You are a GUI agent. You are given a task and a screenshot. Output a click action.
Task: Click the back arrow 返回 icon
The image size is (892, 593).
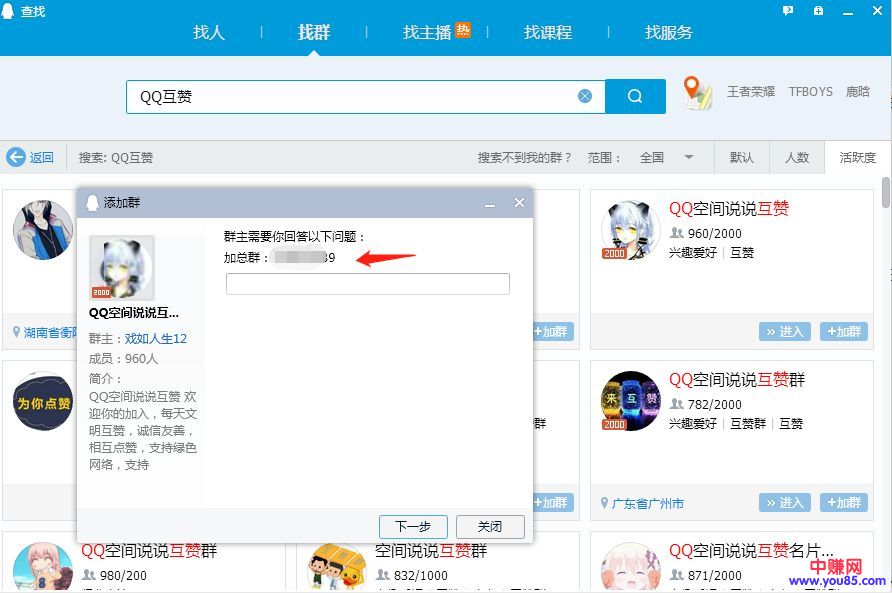pos(16,157)
